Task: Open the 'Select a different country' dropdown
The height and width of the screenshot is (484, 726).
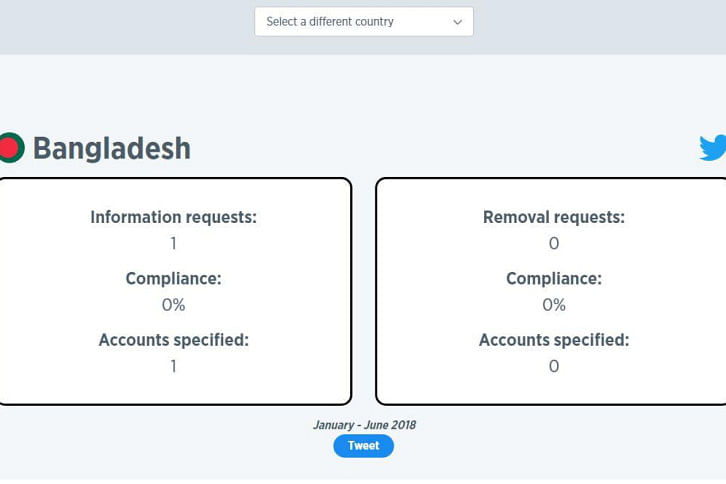Action: tap(363, 21)
